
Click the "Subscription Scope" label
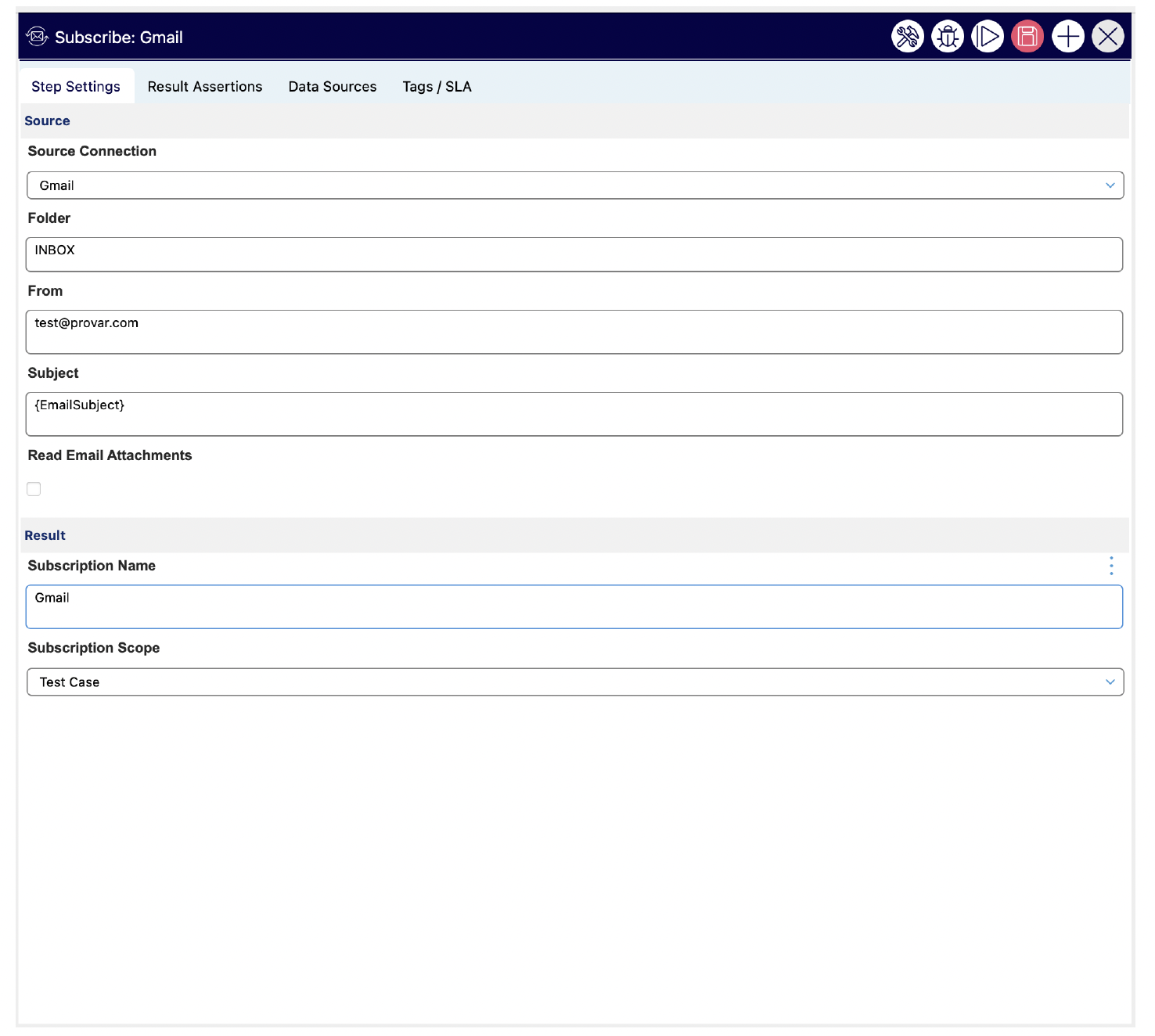tap(94, 648)
